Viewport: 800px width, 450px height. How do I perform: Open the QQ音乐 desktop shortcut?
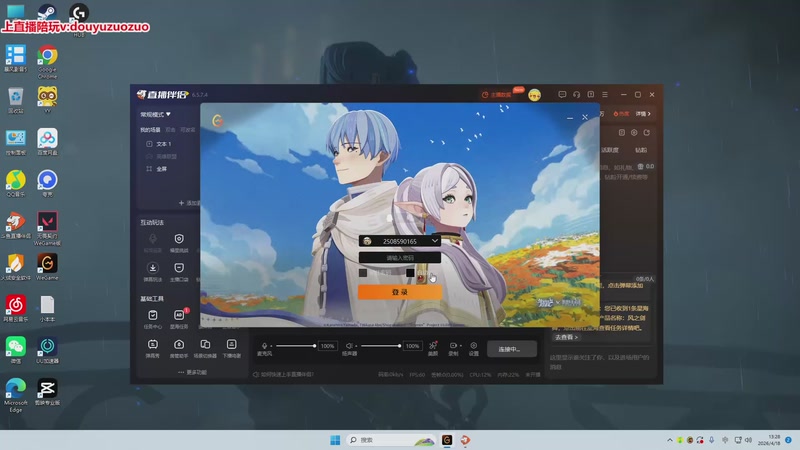pos(16,183)
